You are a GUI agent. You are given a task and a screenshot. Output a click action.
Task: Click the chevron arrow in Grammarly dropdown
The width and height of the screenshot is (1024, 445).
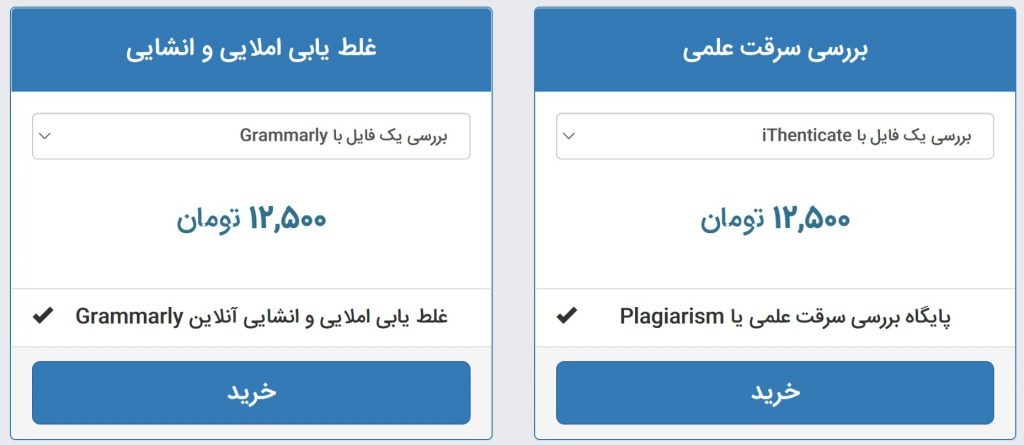click(45, 136)
